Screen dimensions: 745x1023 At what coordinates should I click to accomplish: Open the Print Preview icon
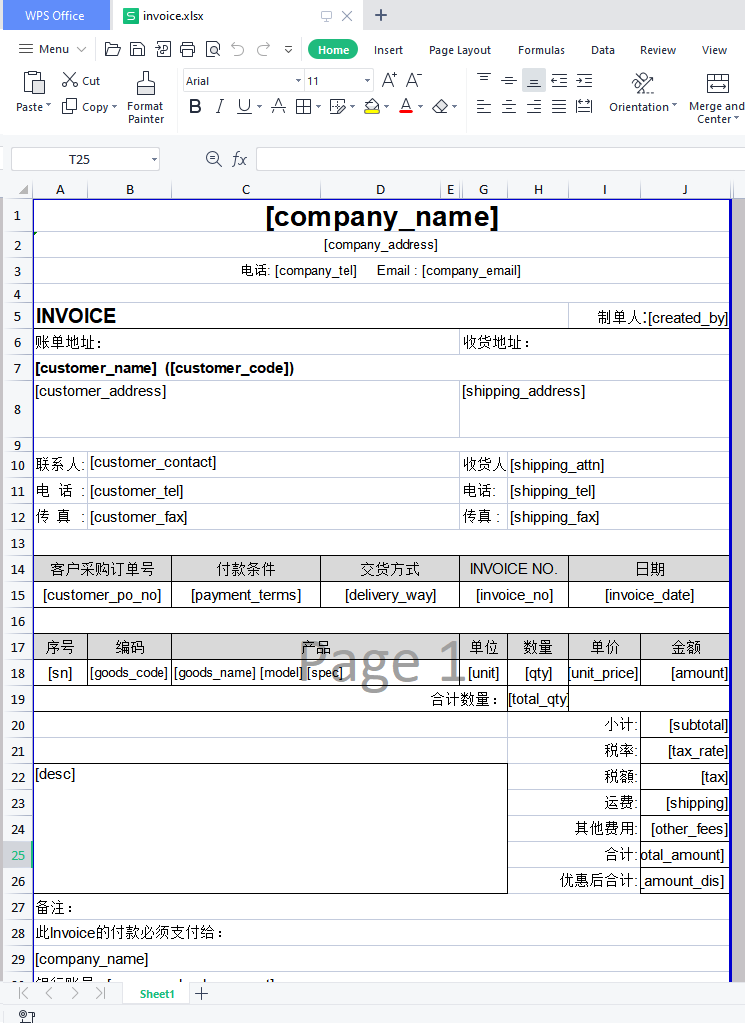coord(212,49)
